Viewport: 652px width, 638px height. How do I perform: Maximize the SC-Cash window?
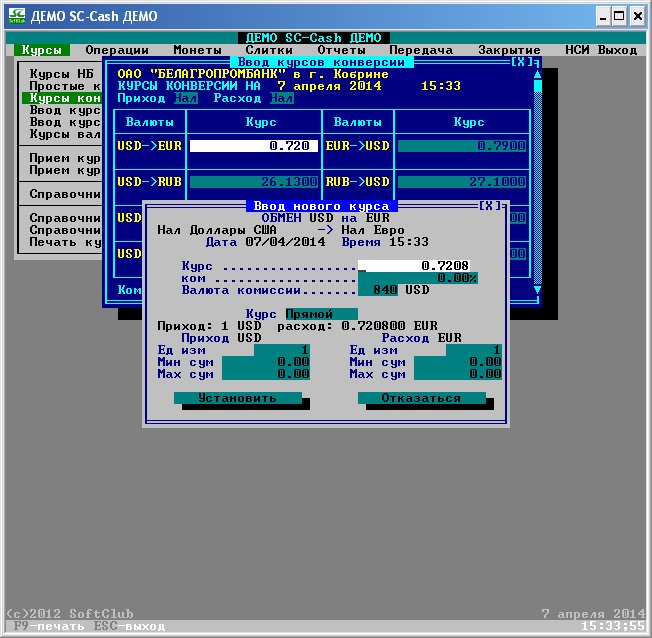point(619,17)
